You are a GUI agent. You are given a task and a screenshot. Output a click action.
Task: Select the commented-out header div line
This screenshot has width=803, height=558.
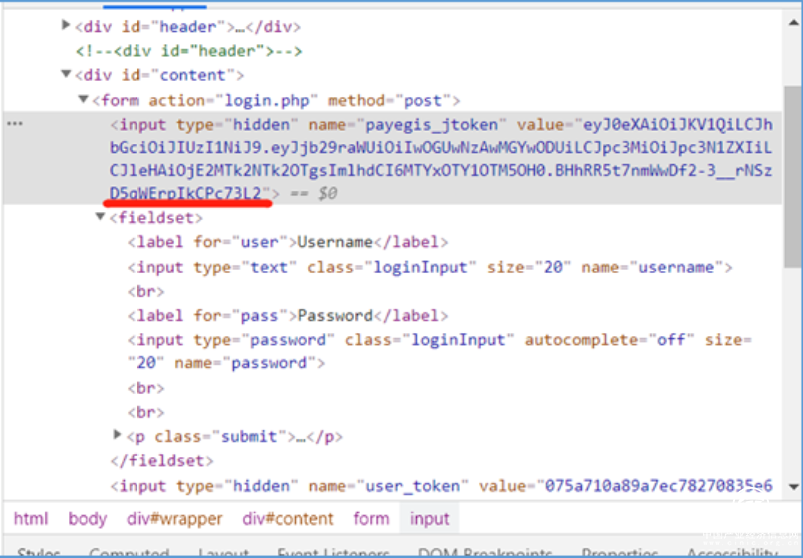189,51
